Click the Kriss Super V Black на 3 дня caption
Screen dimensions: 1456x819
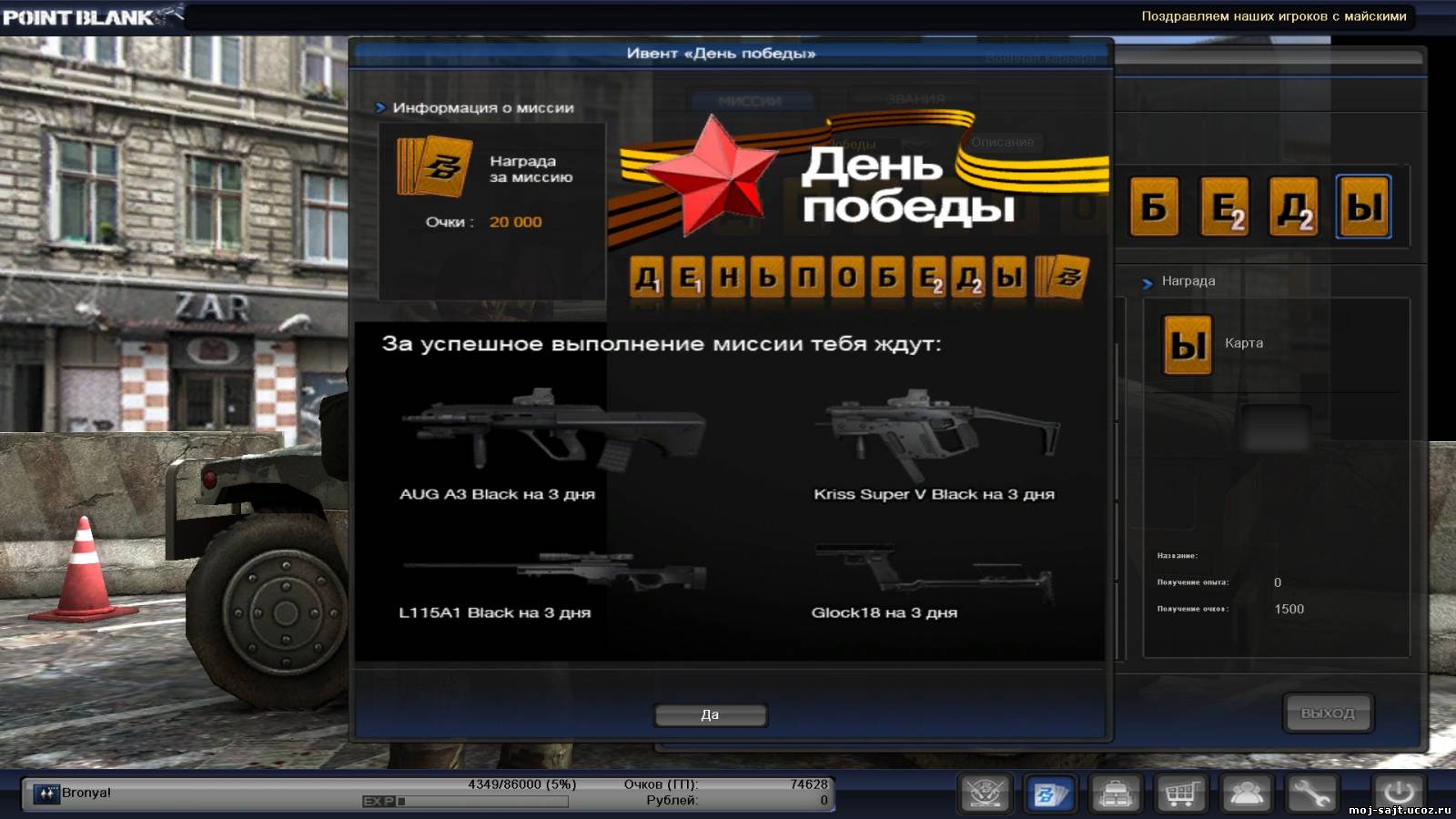[x=934, y=494]
